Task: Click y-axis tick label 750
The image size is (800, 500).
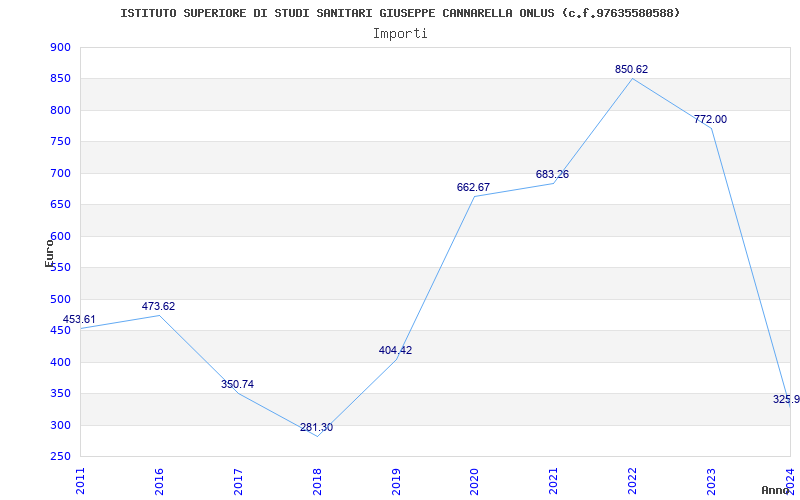Action: 60,142
